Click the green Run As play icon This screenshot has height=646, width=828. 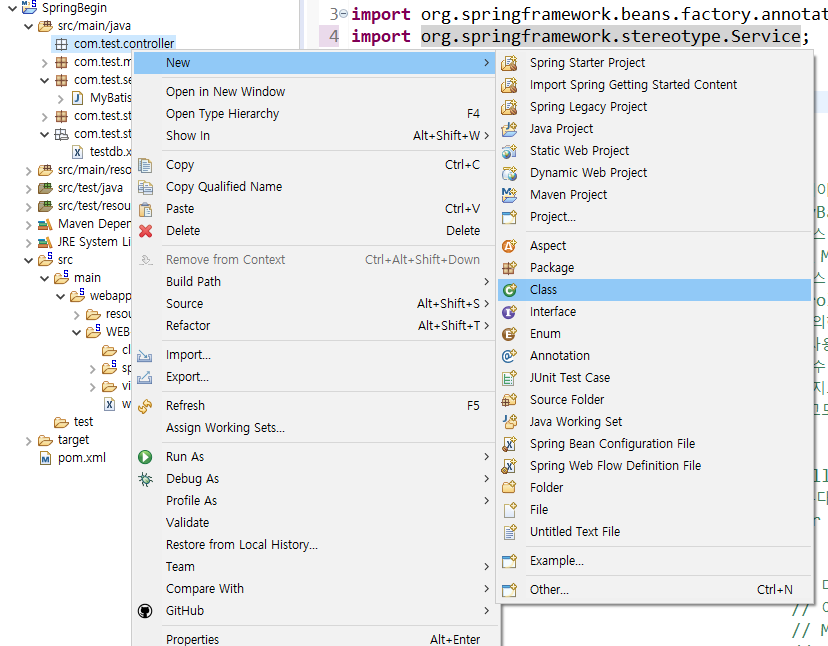145,457
